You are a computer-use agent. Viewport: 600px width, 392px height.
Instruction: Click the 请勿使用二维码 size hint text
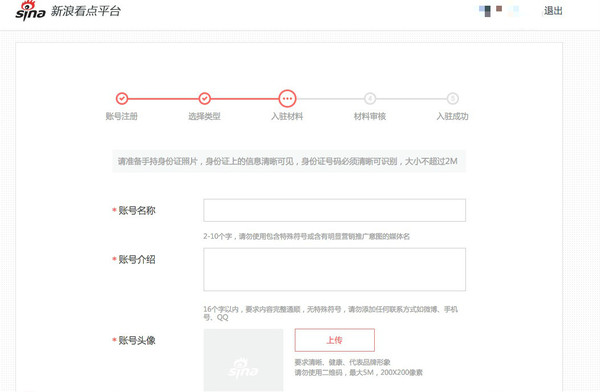[x=359, y=372]
